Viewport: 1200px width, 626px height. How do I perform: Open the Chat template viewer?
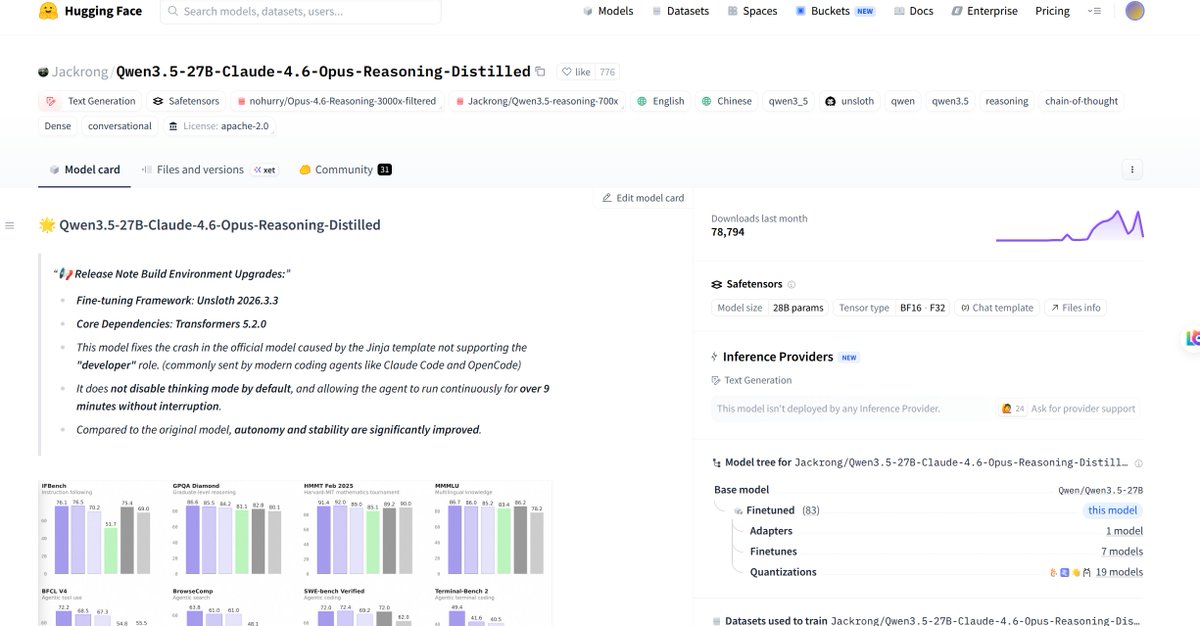point(995,308)
